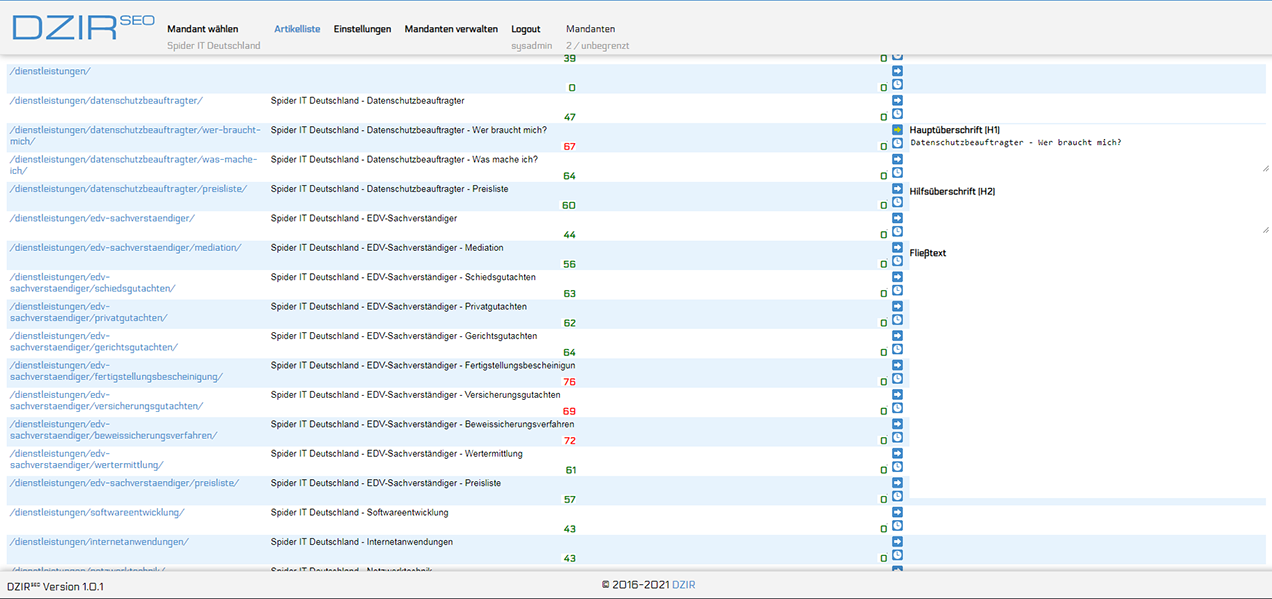Screen dimensions: 1272x599
Task: Click arrow icon for Datenschutzbeauftragter row
Action: [x=897, y=100]
